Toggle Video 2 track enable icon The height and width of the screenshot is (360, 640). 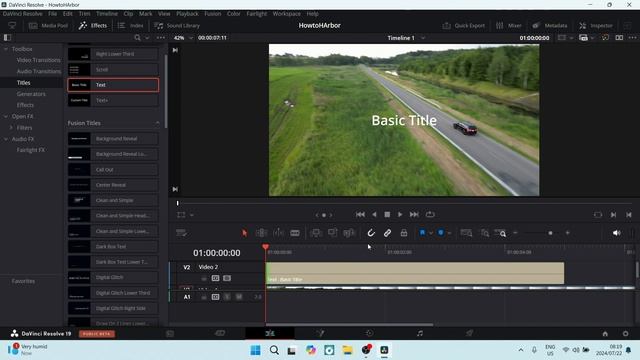coord(227,278)
